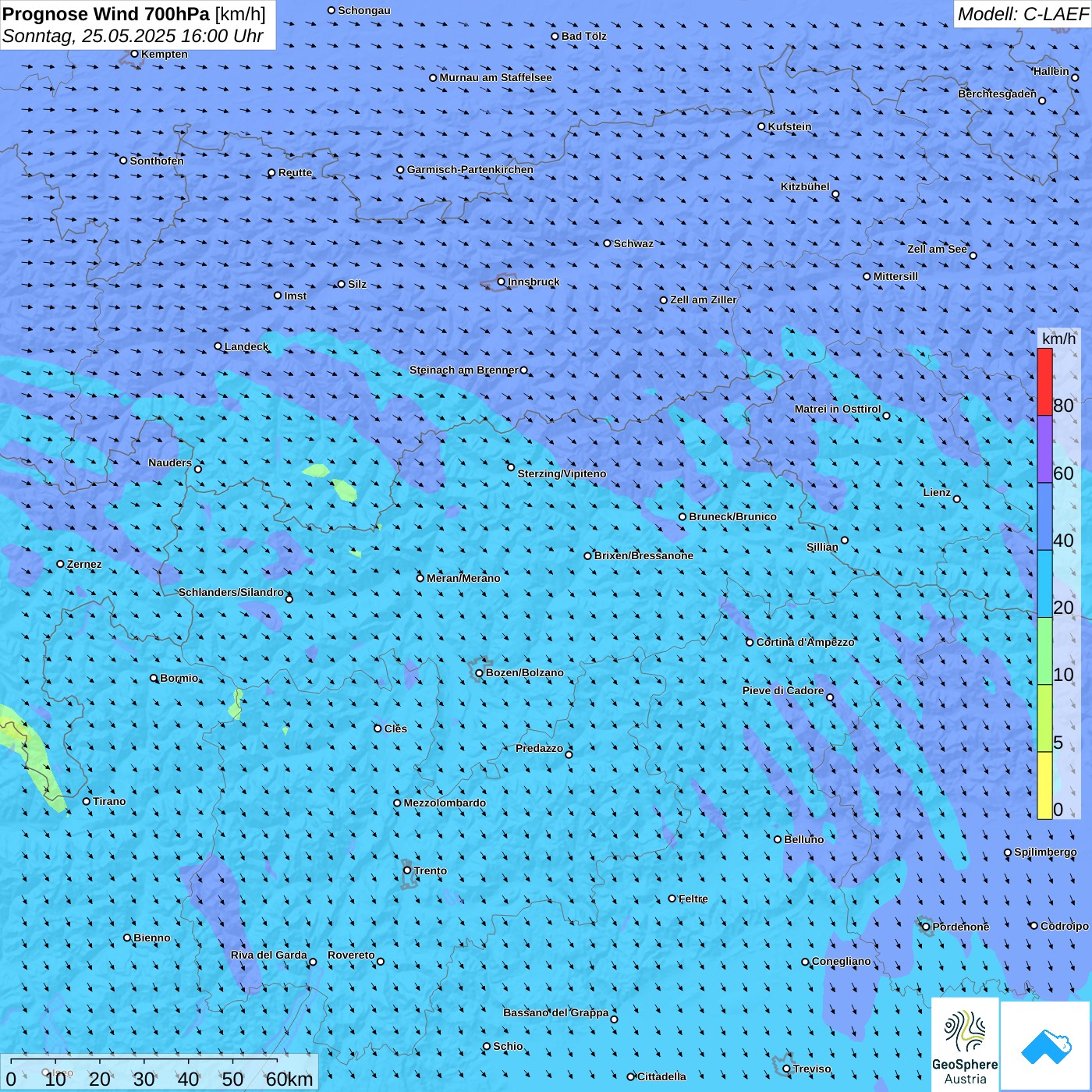Click the 'Matrei in Osttirol' label
The image size is (1092, 1092).
click(838, 409)
